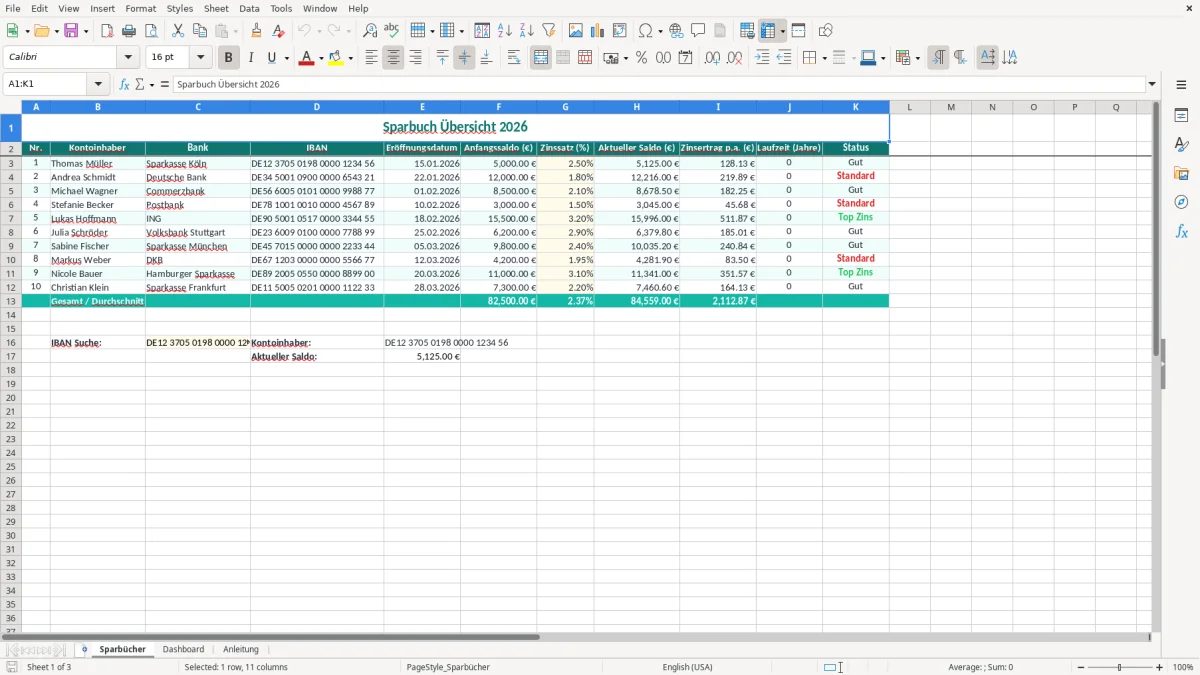The width and height of the screenshot is (1200, 675).
Task: Click the 100% zoom level field
Action: click(1183, 667)
